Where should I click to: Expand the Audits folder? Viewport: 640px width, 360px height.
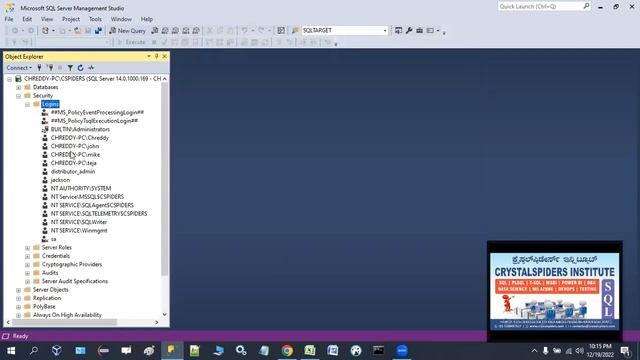tap(27, 273)
